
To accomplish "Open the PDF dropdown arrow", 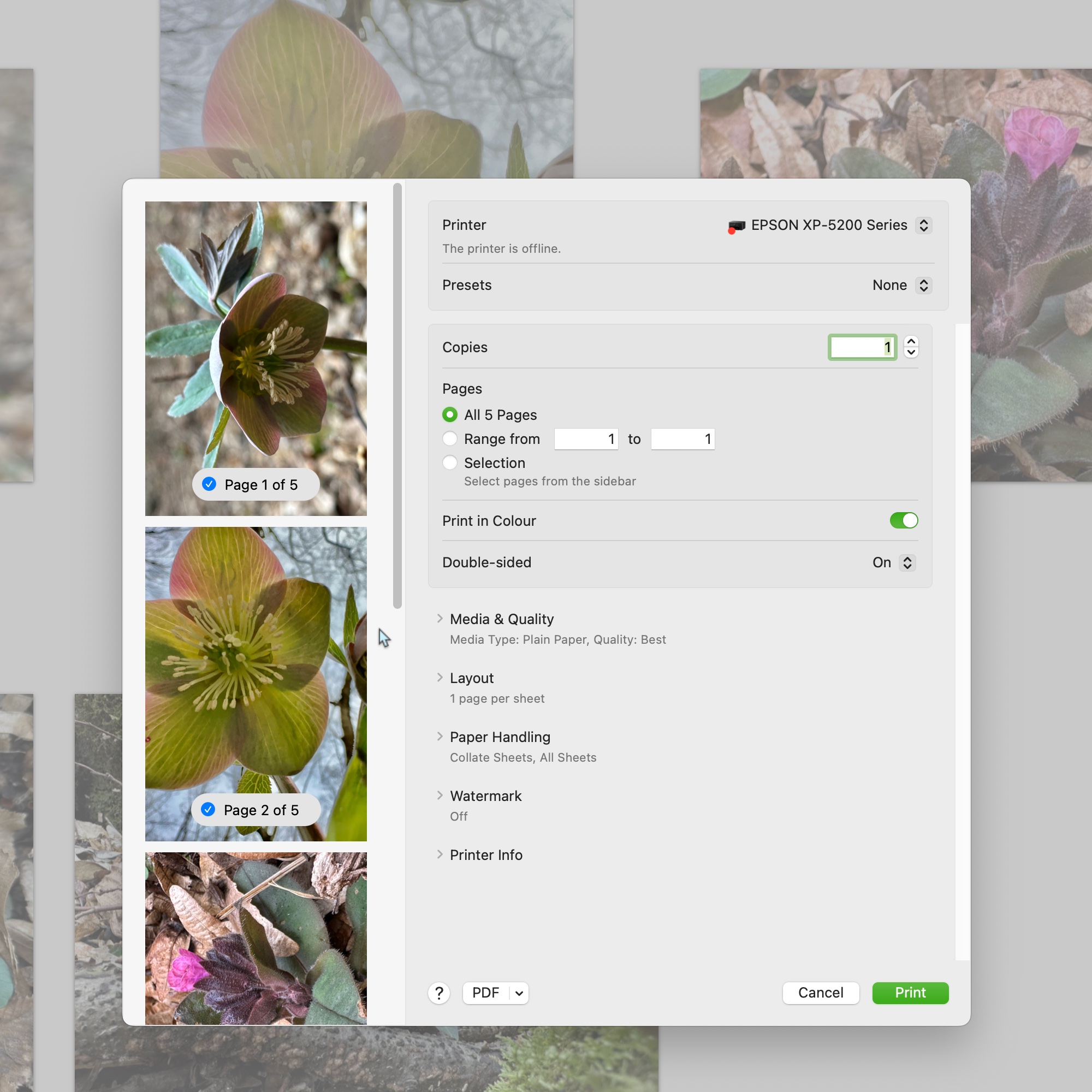I will (x=519, y=993).
